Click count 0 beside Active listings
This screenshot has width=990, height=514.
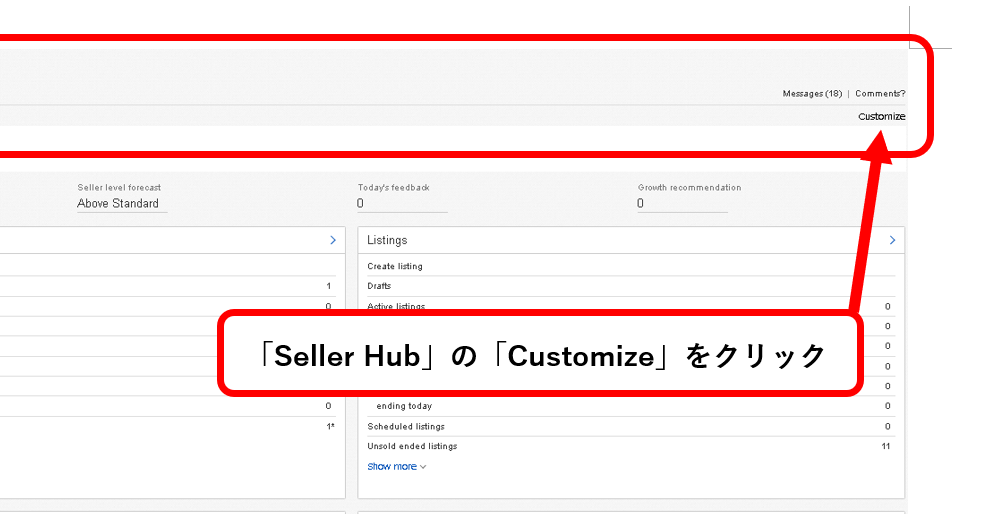pos(887,306)
